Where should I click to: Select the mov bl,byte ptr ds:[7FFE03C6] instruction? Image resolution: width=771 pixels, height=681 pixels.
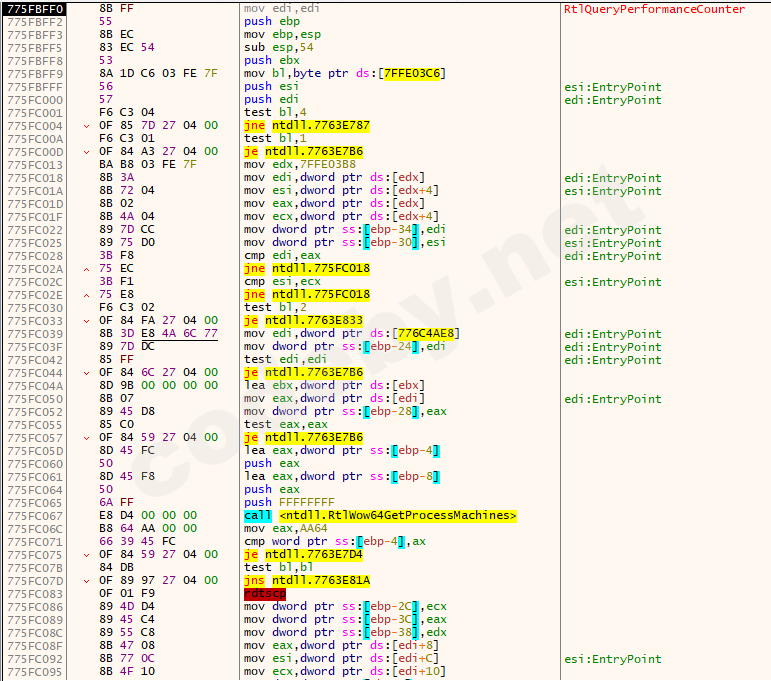pos(344,74)
